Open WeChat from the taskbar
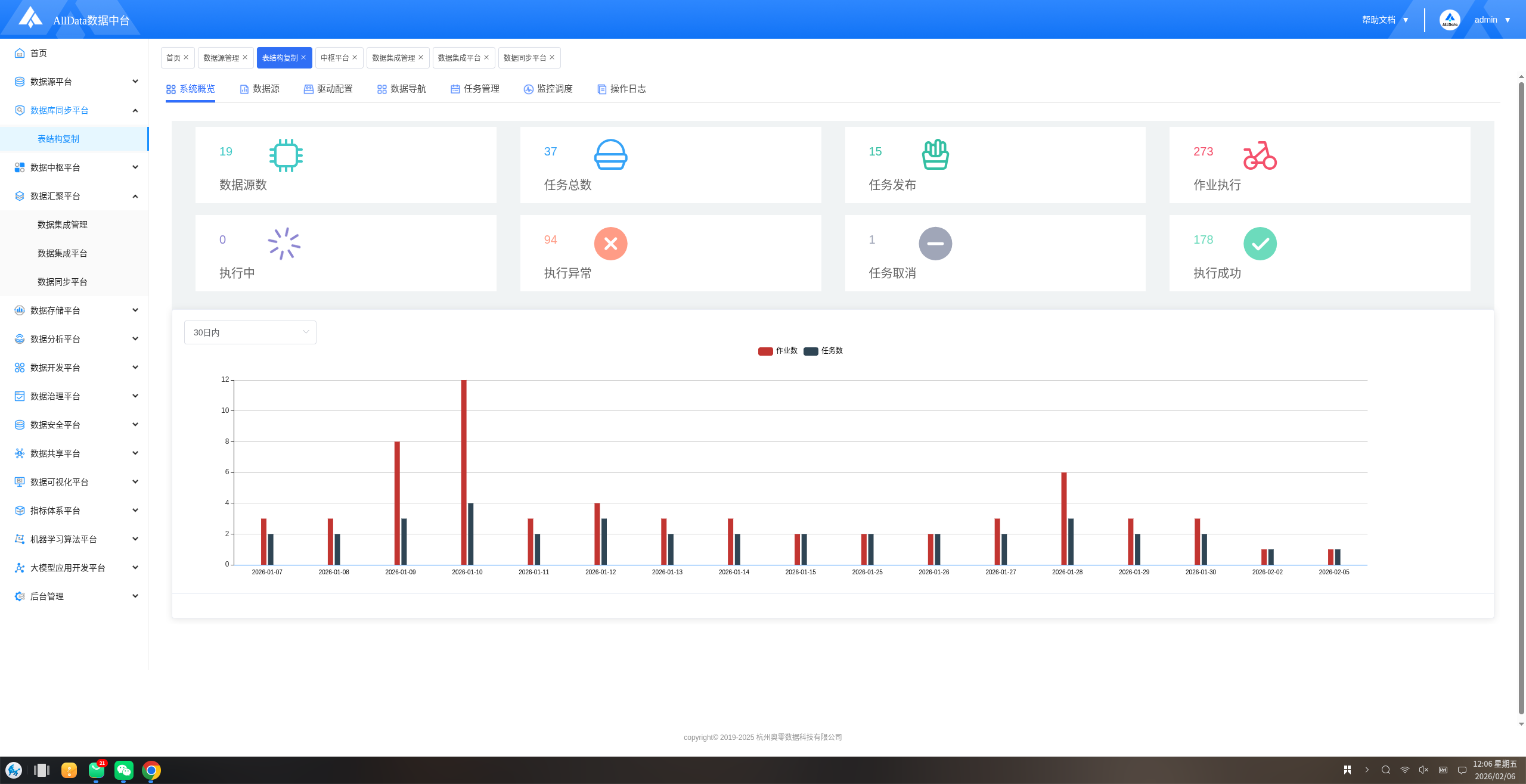The height and width of the screenshot is (784, 1526). pyautogui.click(x=123, y=770)
